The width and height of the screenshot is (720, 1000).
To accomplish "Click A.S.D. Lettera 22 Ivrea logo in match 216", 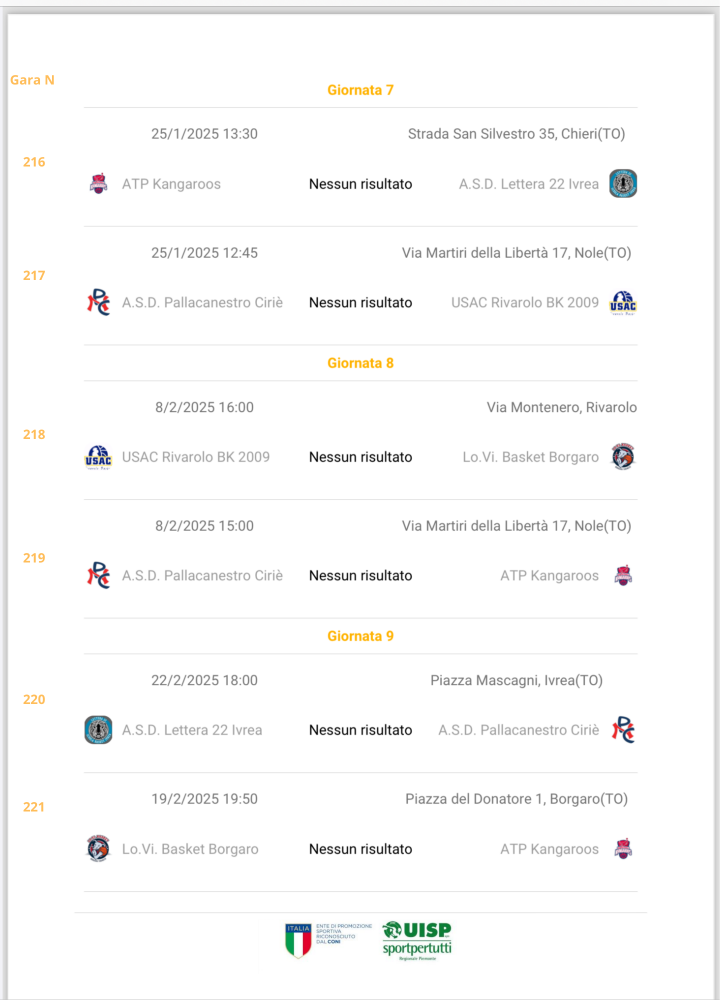I will 623,184.
